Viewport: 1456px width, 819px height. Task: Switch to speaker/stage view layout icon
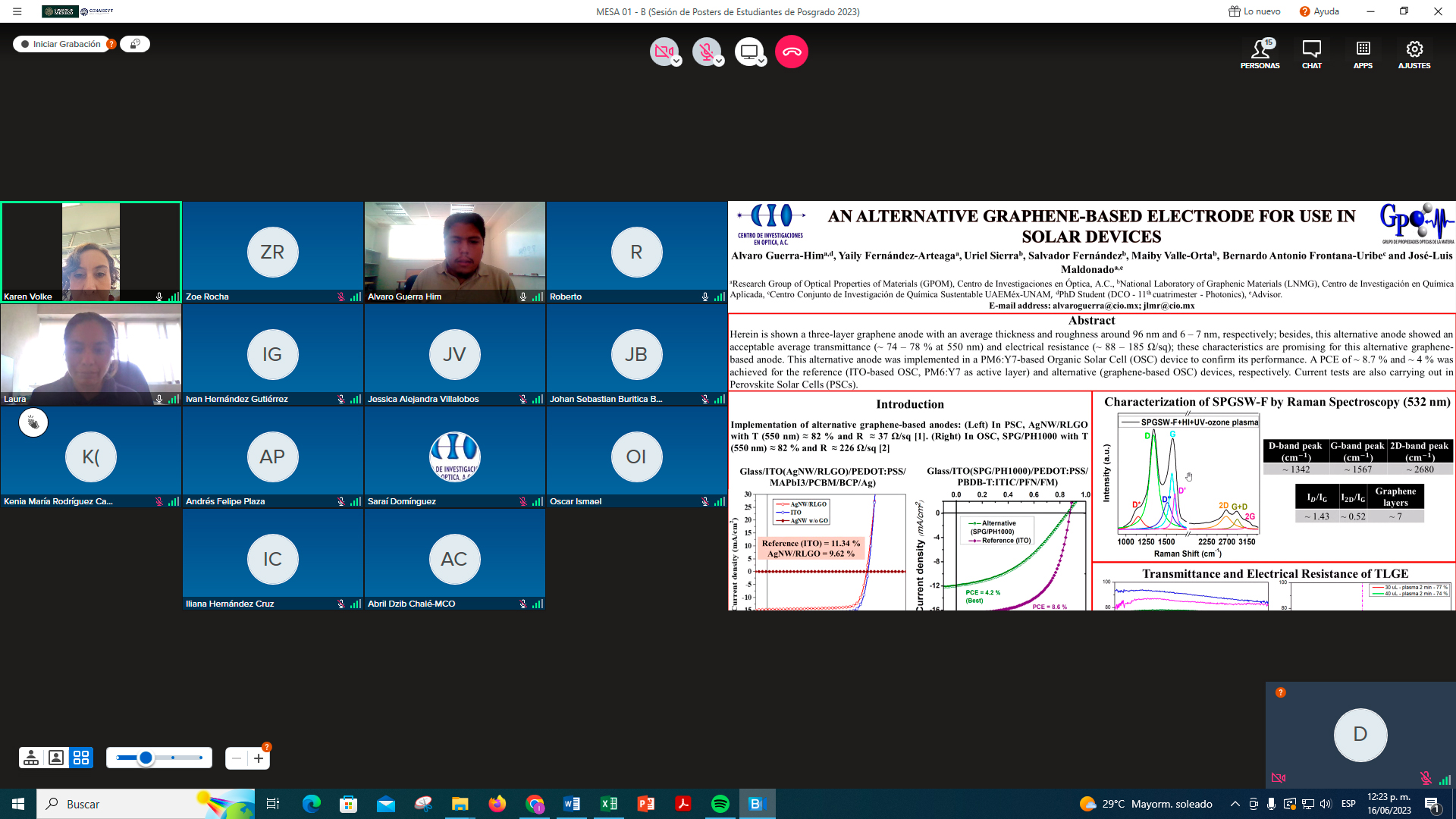[31, 758]
